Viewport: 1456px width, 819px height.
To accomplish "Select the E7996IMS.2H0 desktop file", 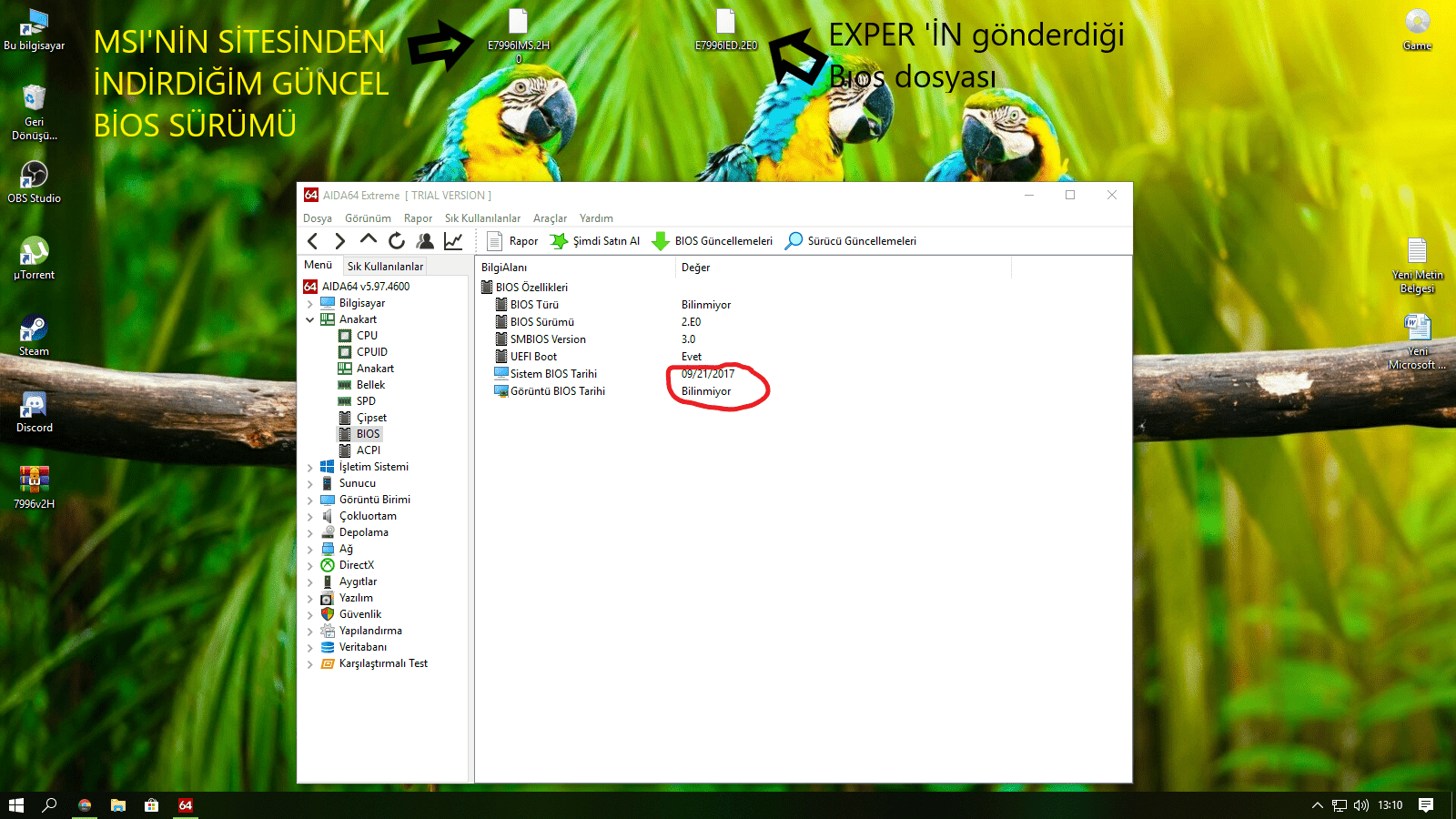I will 519,35.
